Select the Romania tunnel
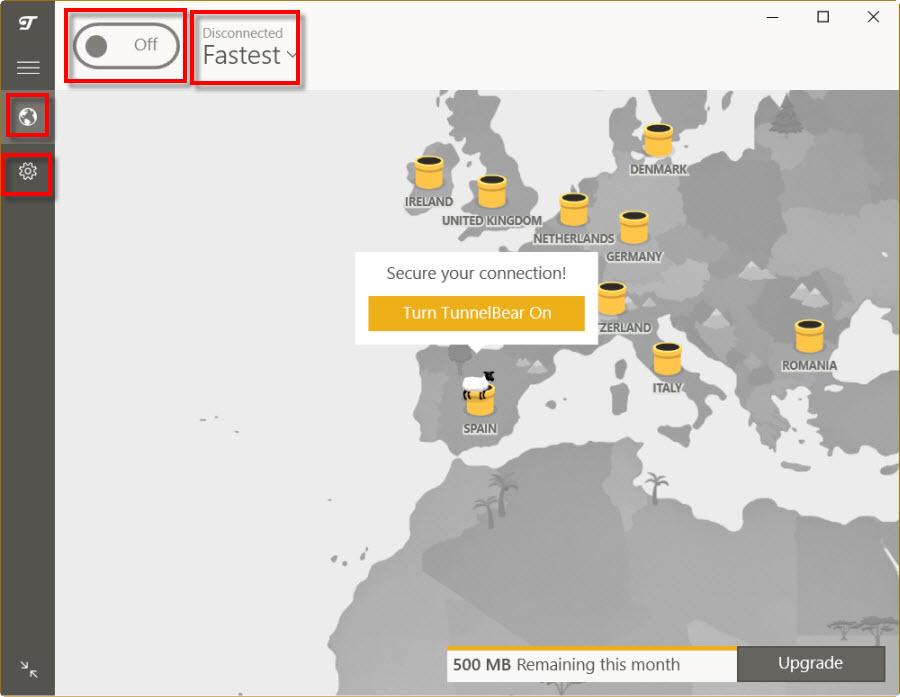The width and height of the screenshot is (900, 697). tap(809, 336)
